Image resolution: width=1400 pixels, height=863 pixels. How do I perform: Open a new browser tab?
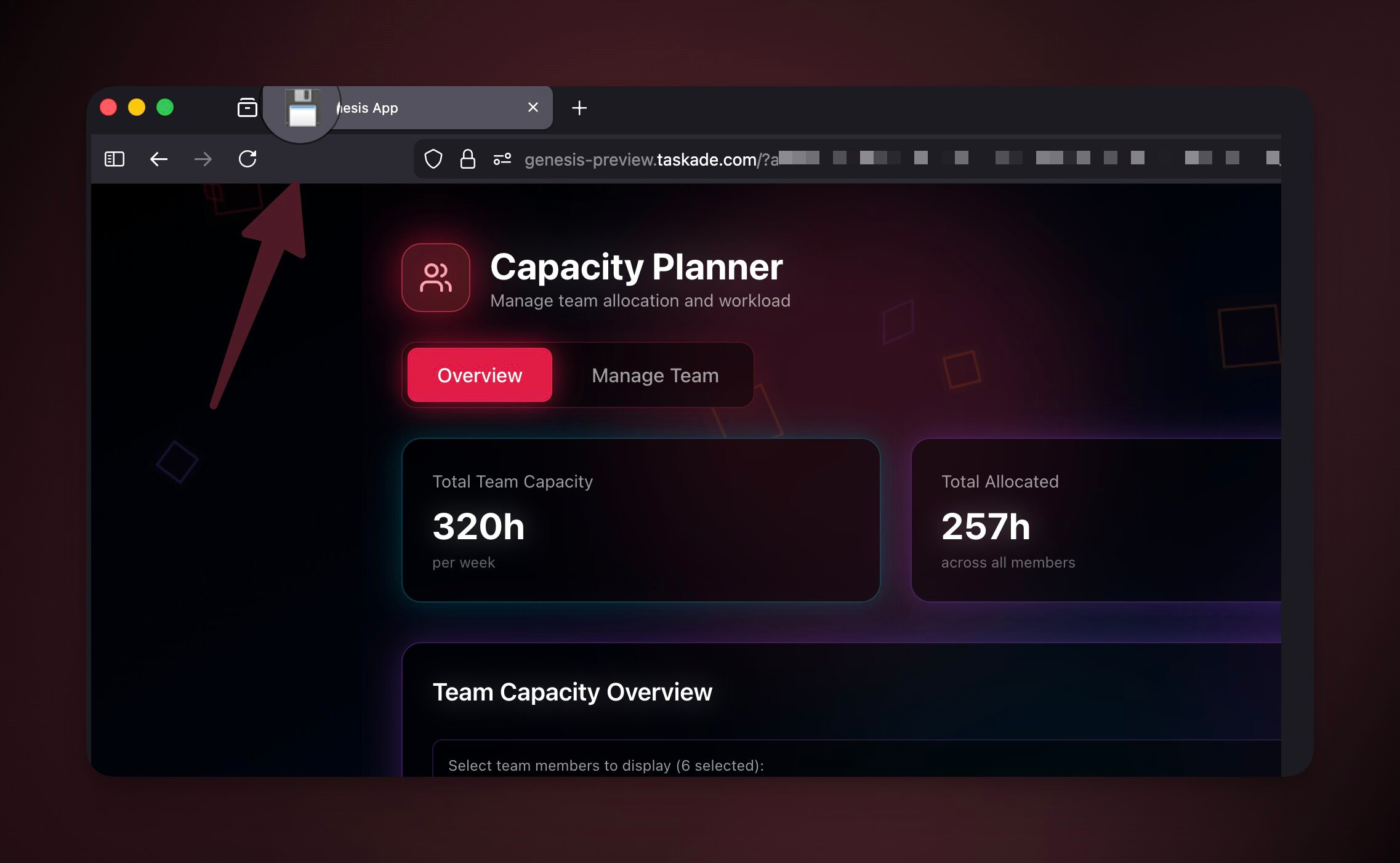579,108
